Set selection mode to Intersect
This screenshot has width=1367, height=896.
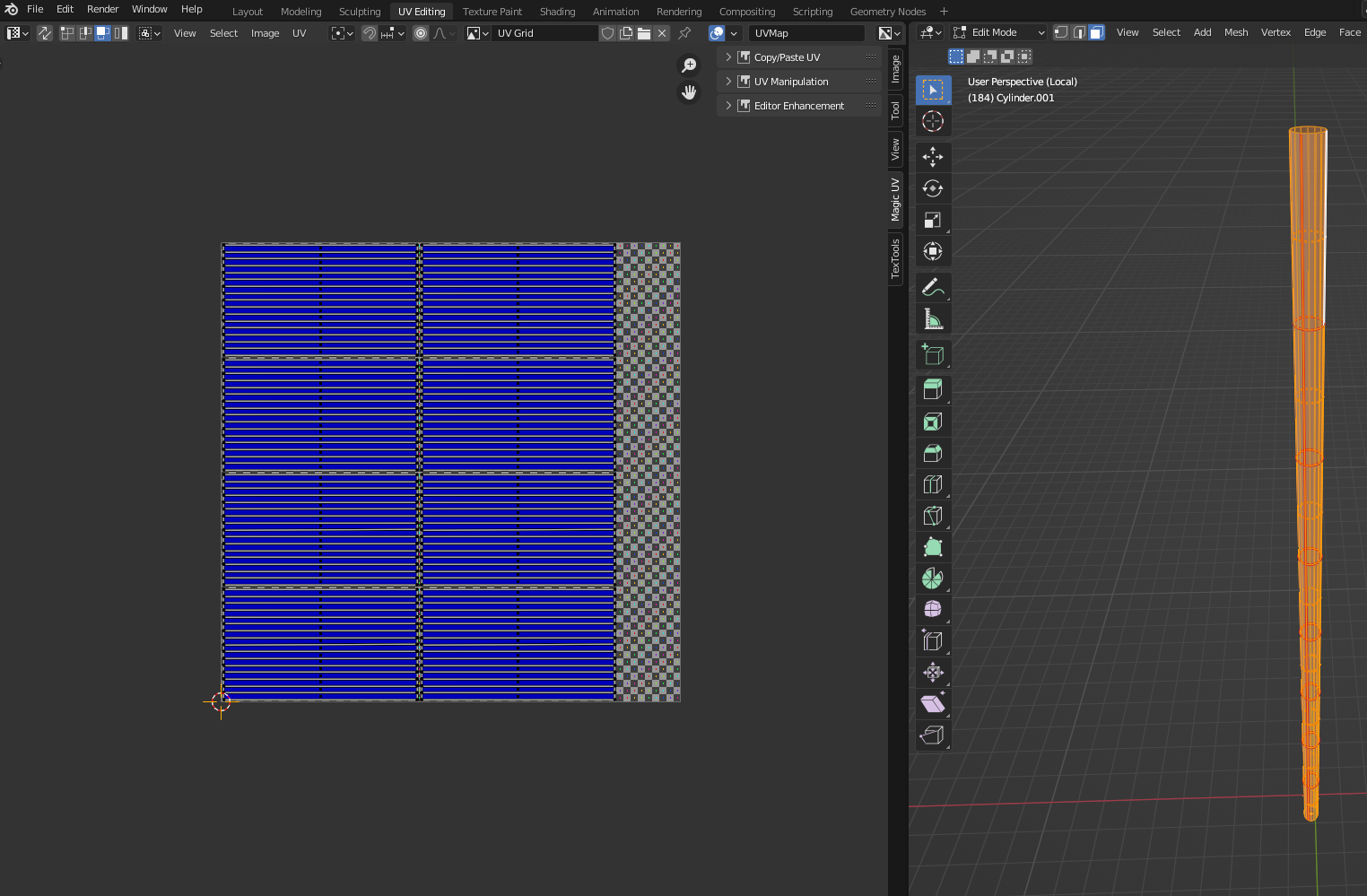pyautogui.click(x=1024, y=57)
